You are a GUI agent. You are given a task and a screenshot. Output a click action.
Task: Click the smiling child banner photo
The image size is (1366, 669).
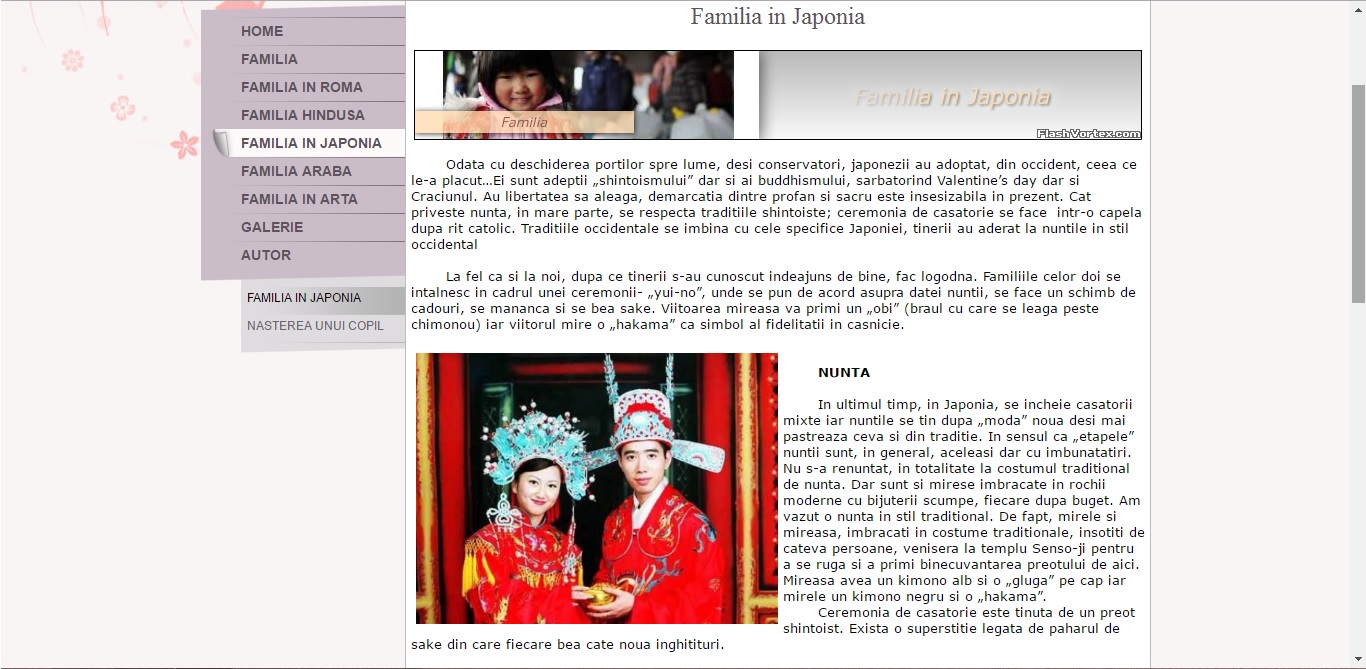(x=588, y=82)
